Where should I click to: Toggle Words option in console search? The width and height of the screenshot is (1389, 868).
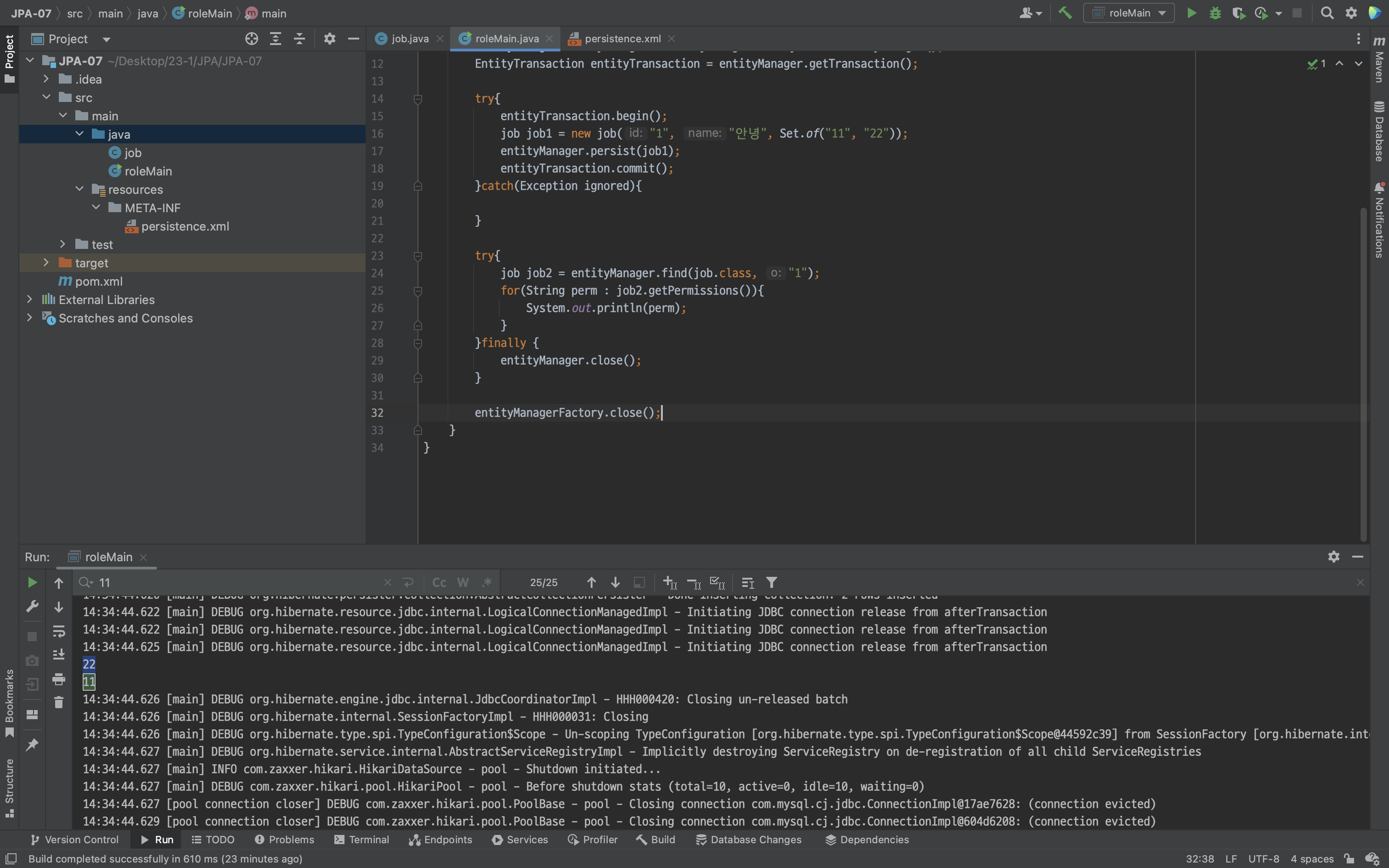pos(463,583)
